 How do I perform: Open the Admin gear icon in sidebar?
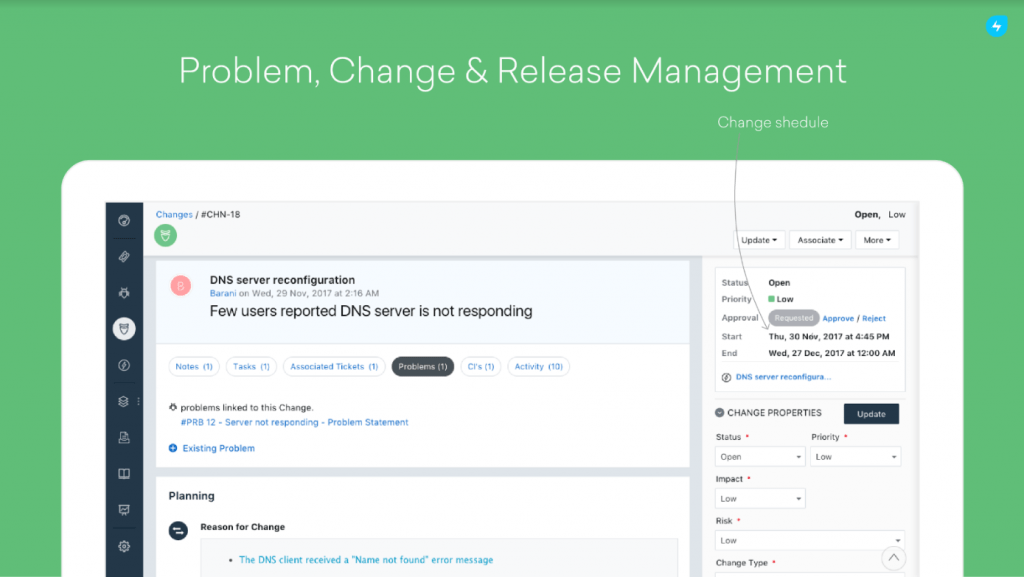pos(124,546)
